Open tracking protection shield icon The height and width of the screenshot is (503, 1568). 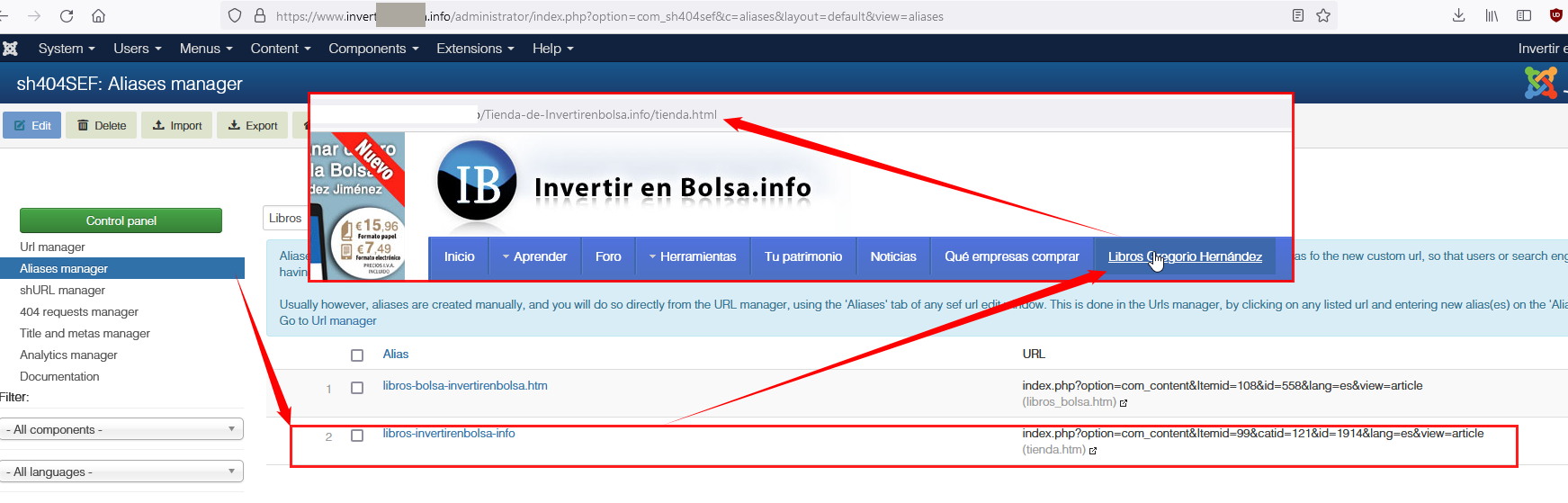pyautogui.click(x=235, y=16)
